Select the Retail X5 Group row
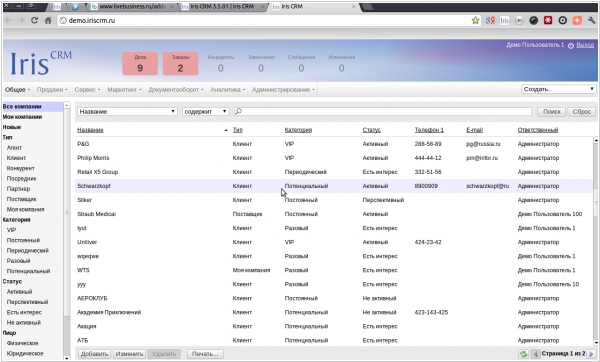This screenshot has height=362, width=600. point(333,172)
